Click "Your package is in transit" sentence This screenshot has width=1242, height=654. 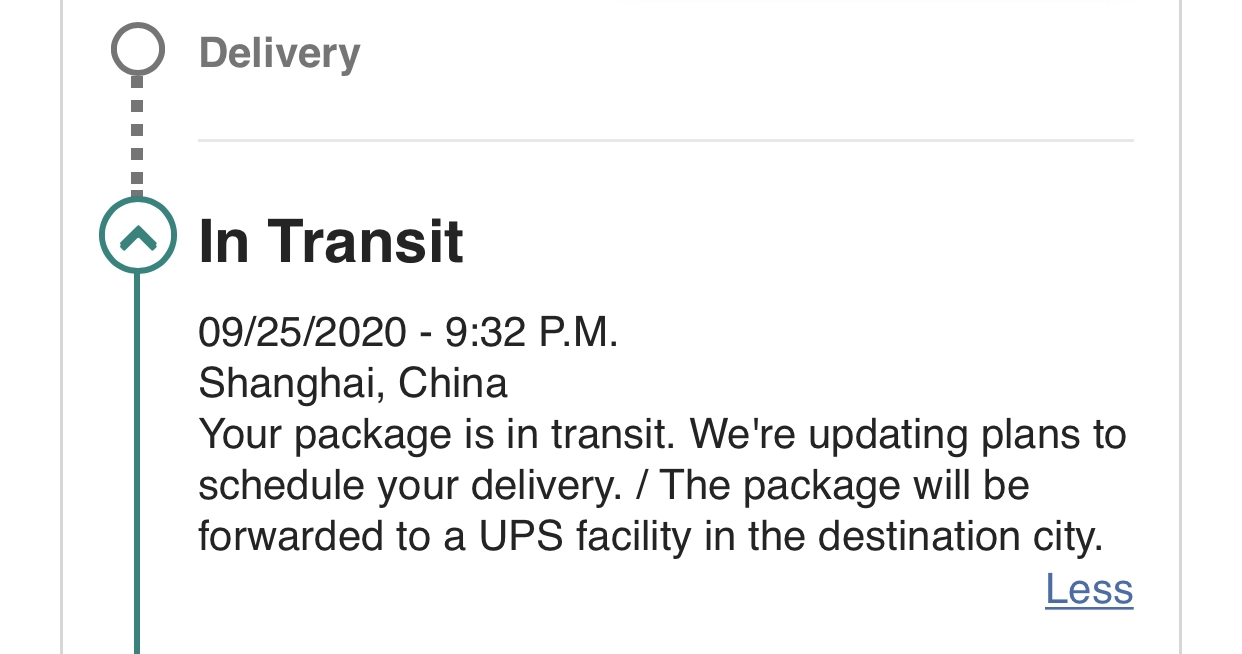pyautogui.click(x=433, y=435)
